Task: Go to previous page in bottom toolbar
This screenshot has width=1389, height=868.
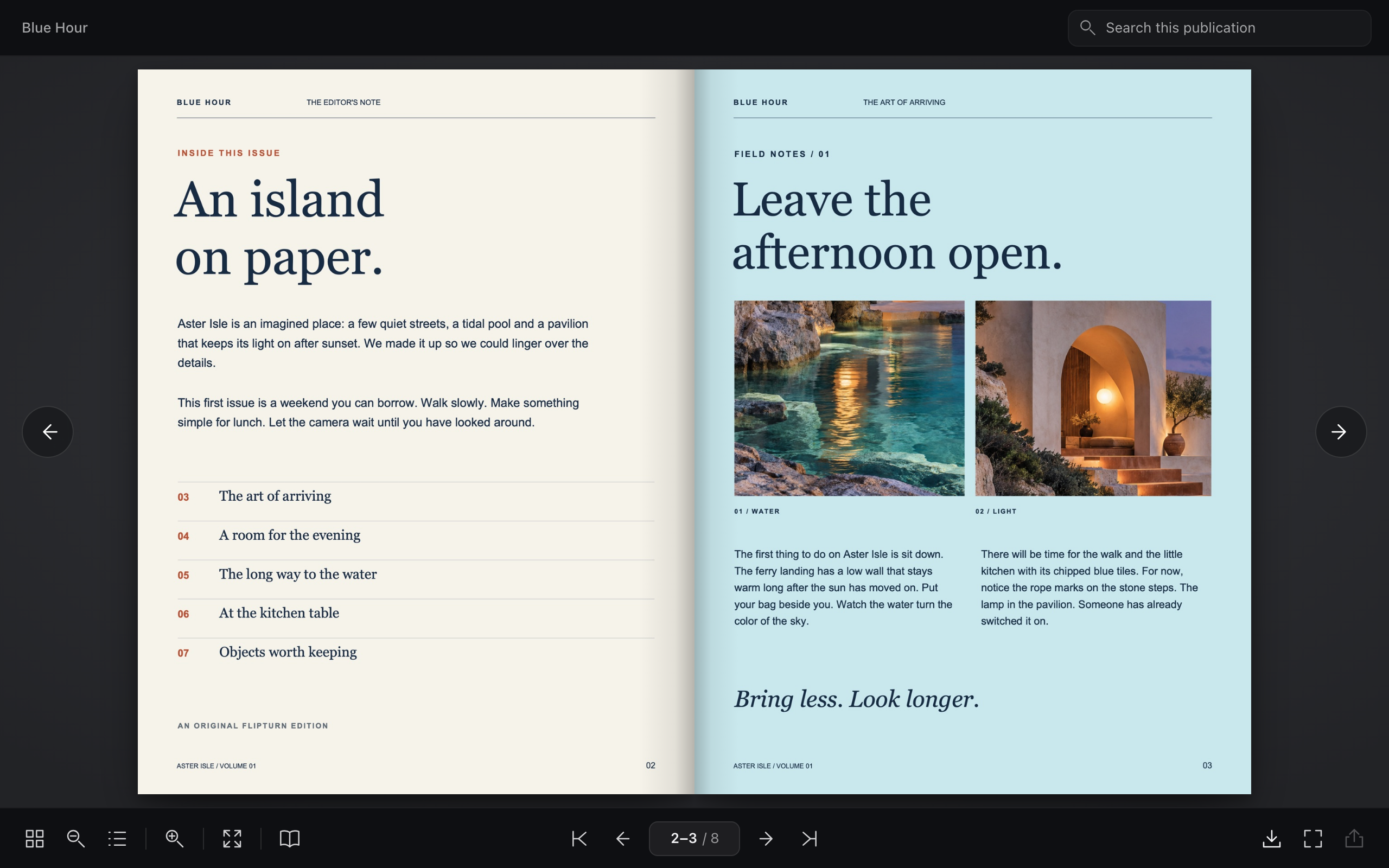Action: pos(623,838)
